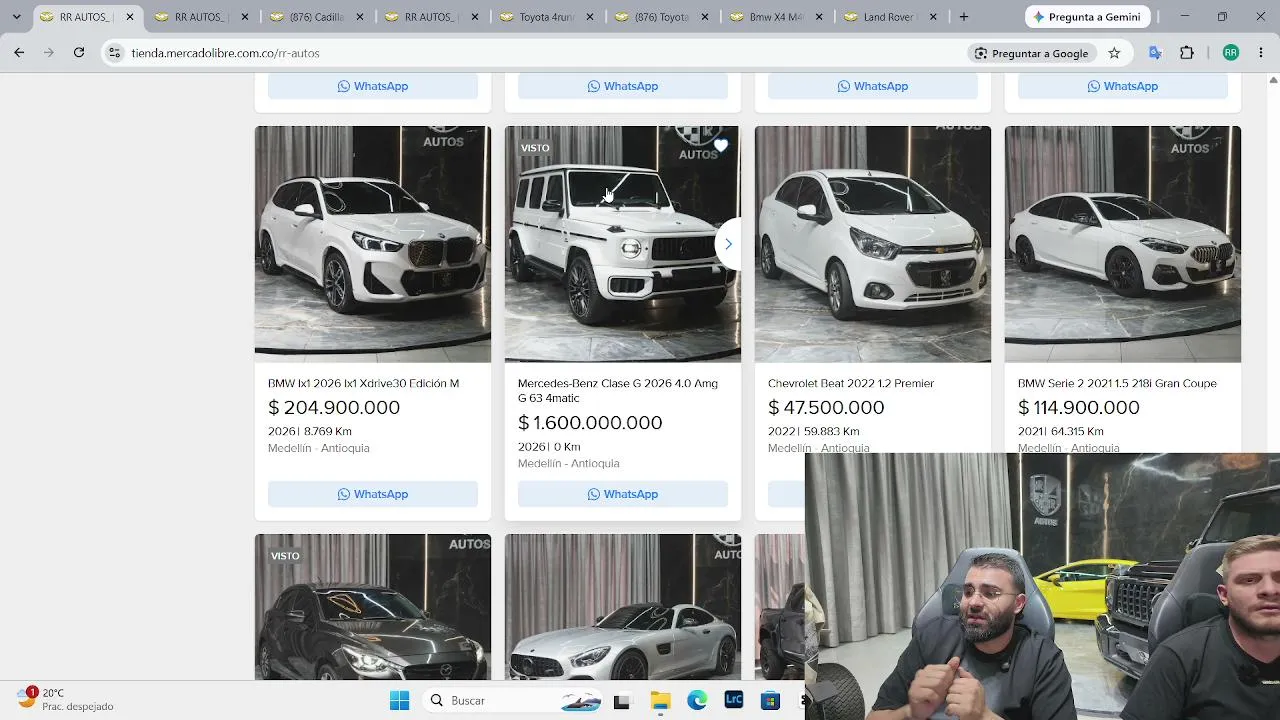This screenshot has width=1280, height=720.
Task: Open the gray Mazda VISTO photo
Action: point(373,607)
